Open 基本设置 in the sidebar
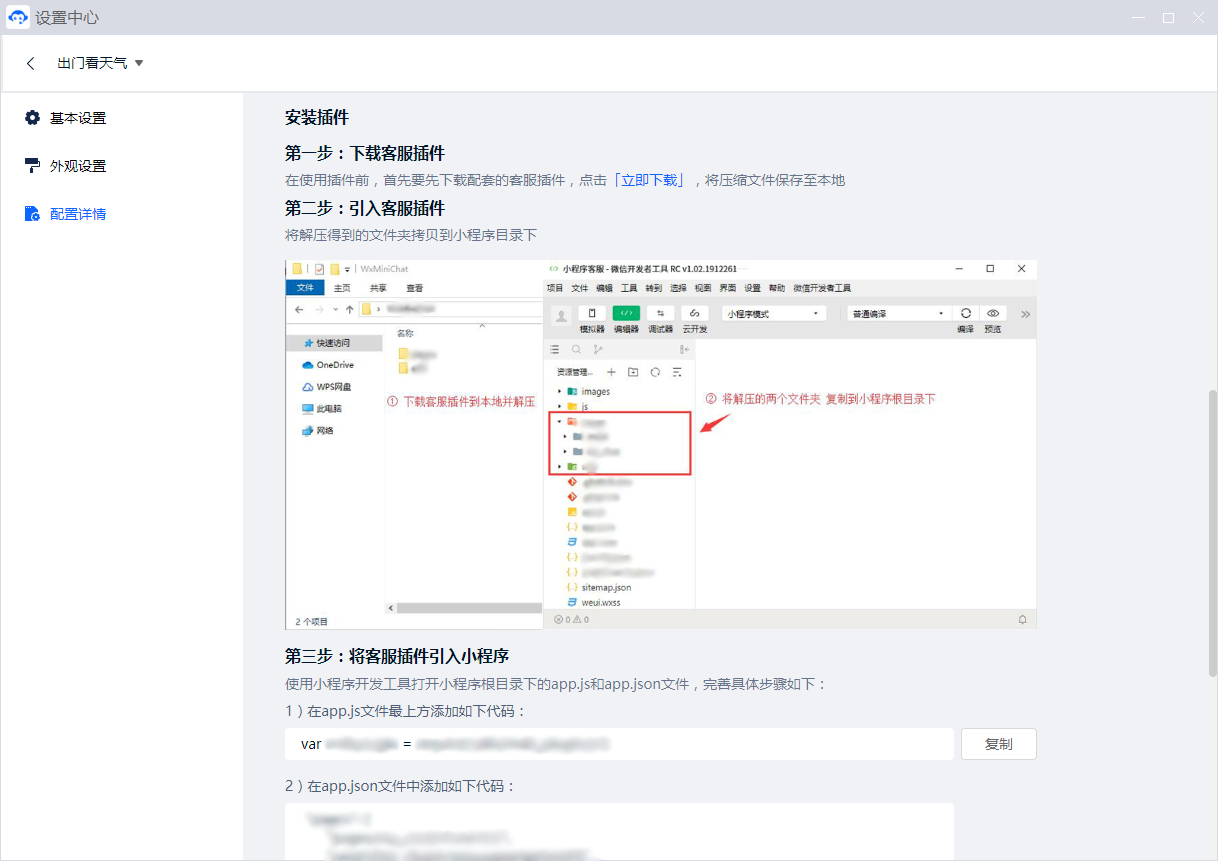This screenshot has width=1218, height=861. pyautogui.click(x=78, y=118)
